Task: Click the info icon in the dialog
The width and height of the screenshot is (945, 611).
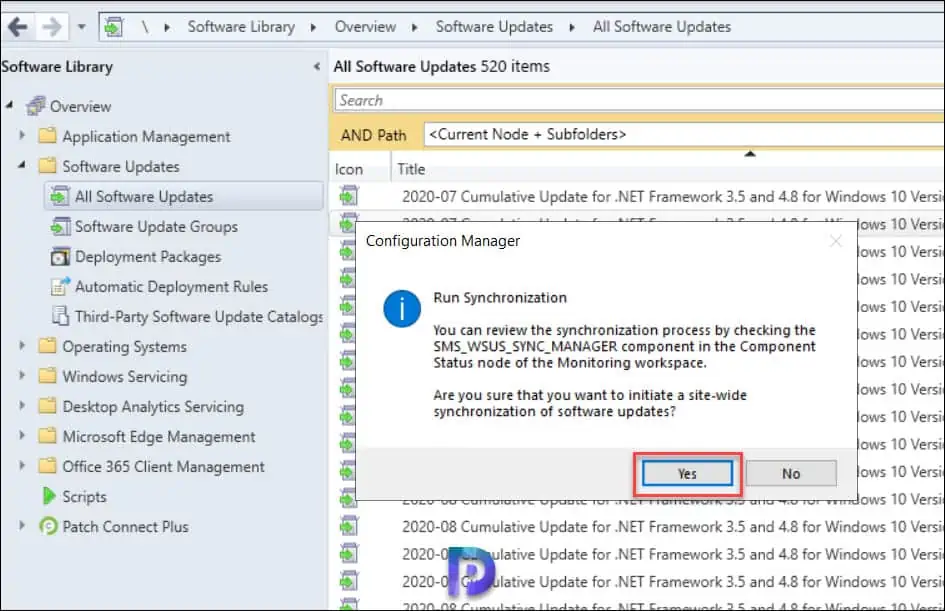Action: pyautogui.click(x=402, y=309)
